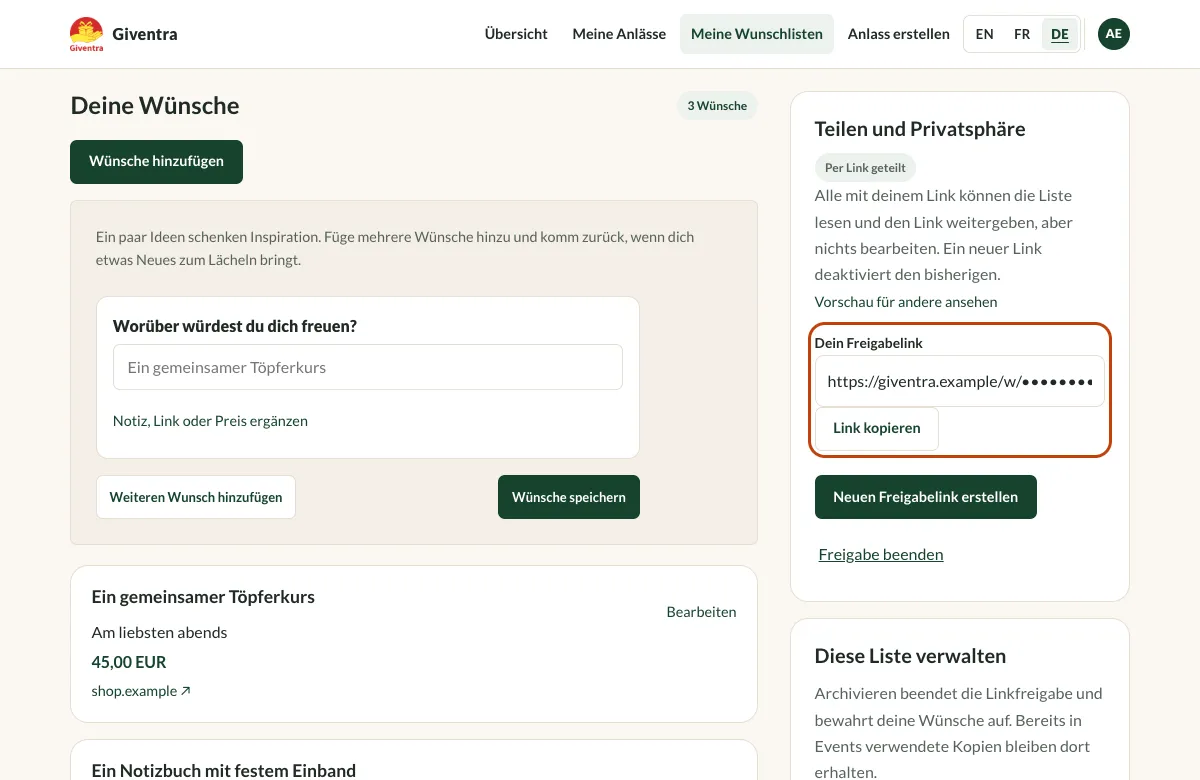Open the shop.example external link

click(x=141, y=691)
